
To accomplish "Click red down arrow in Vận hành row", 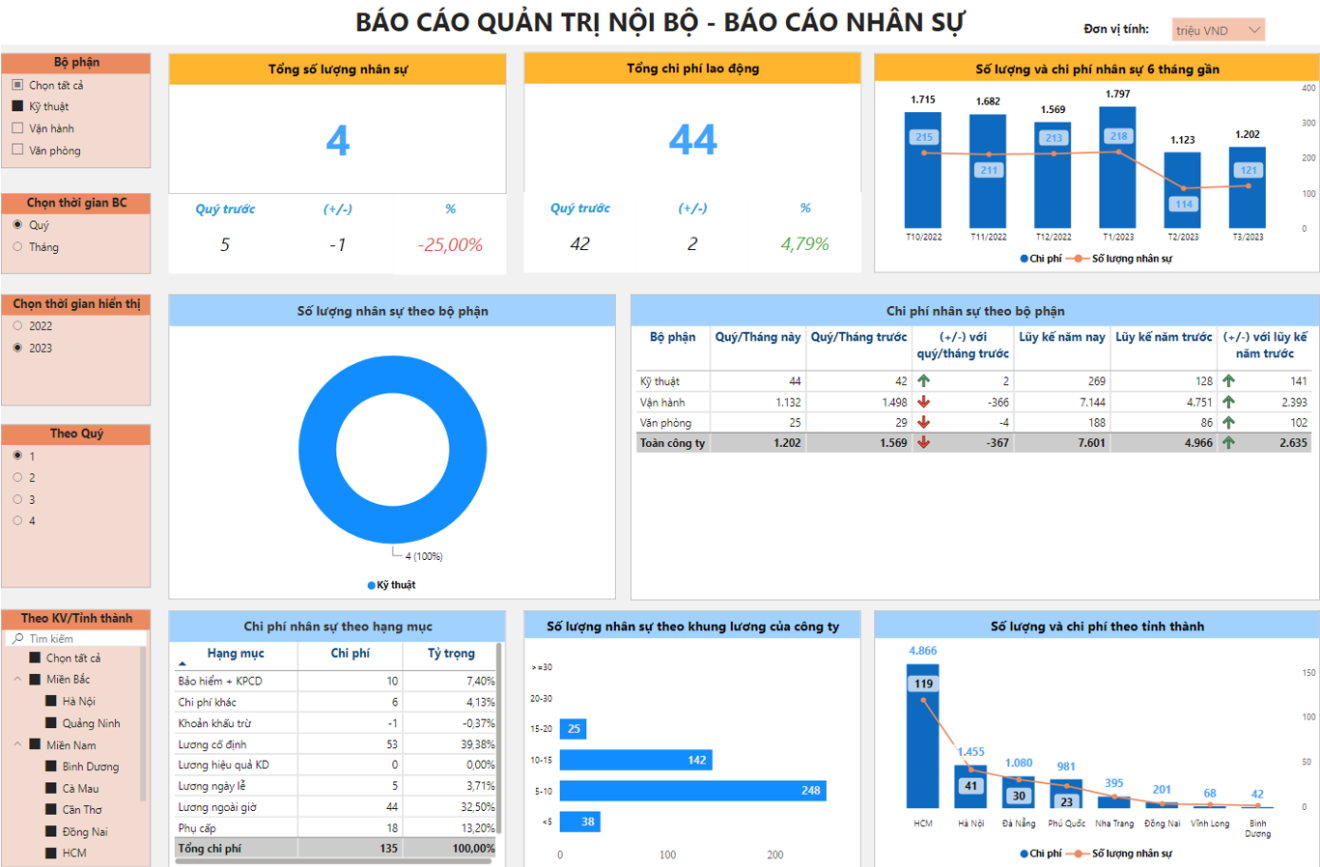I will point(923,402).
